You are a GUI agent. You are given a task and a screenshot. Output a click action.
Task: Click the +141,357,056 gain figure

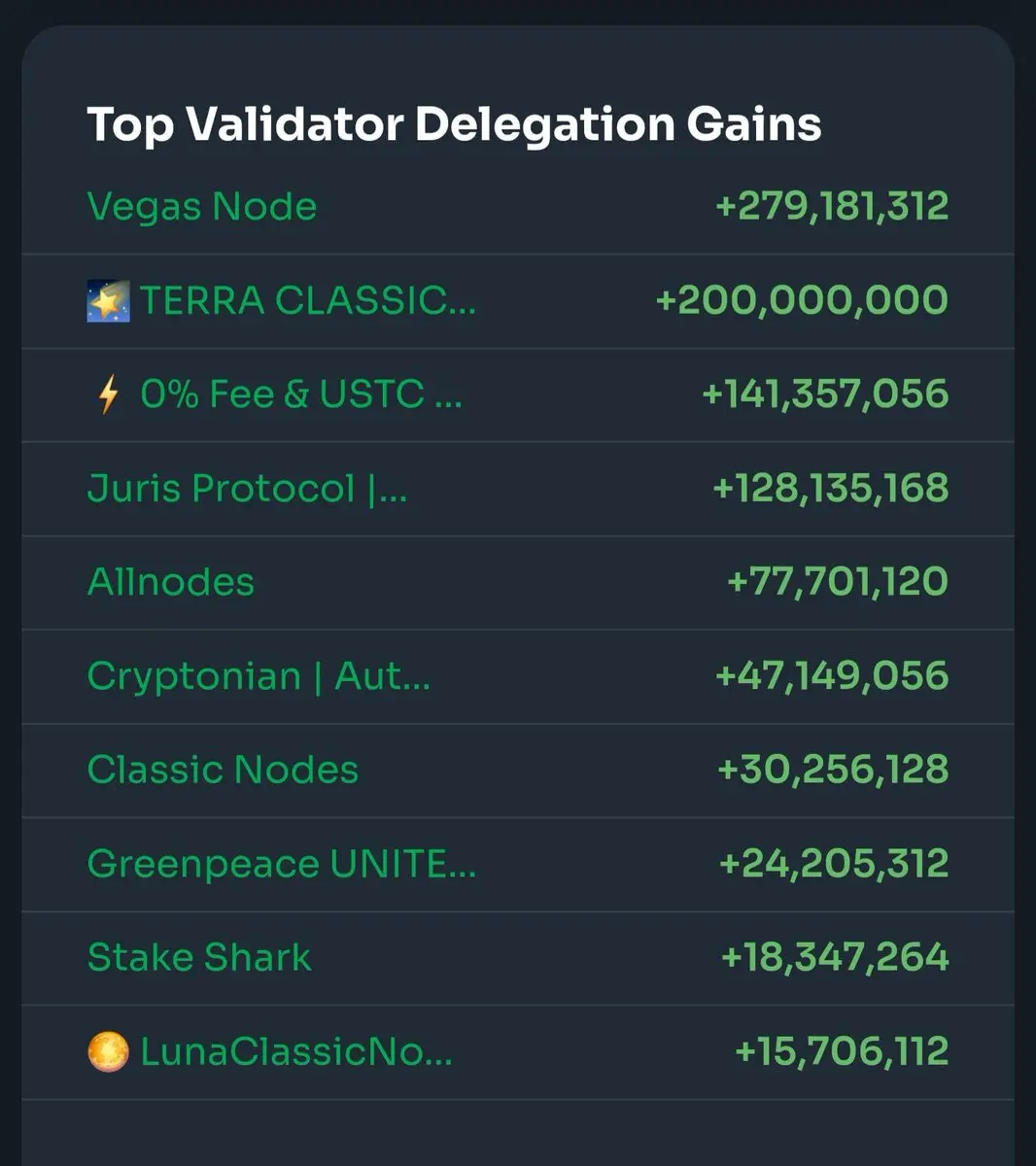(825, 394)
